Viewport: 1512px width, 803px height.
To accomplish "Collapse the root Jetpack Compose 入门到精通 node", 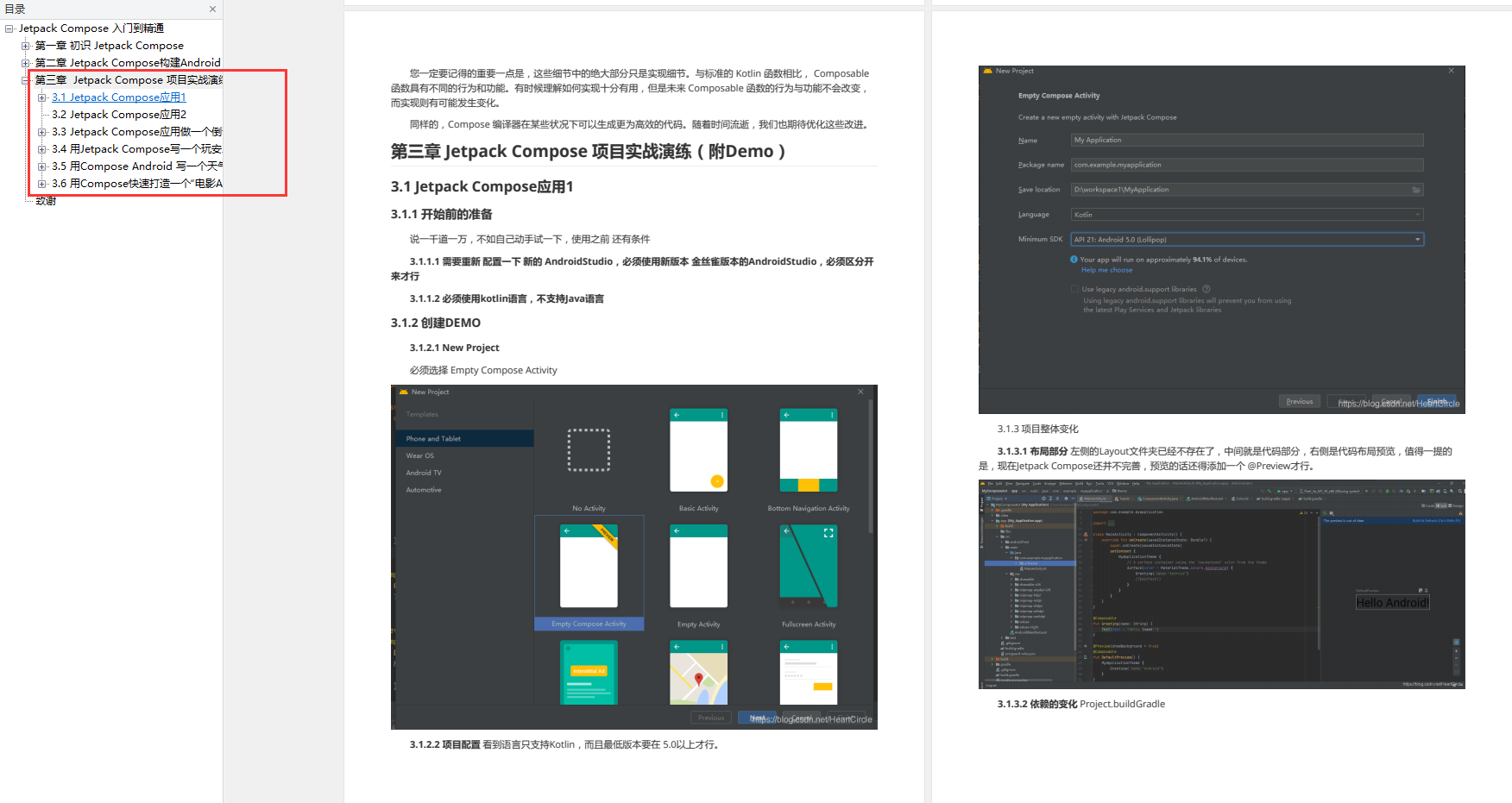I will point(9,28).
